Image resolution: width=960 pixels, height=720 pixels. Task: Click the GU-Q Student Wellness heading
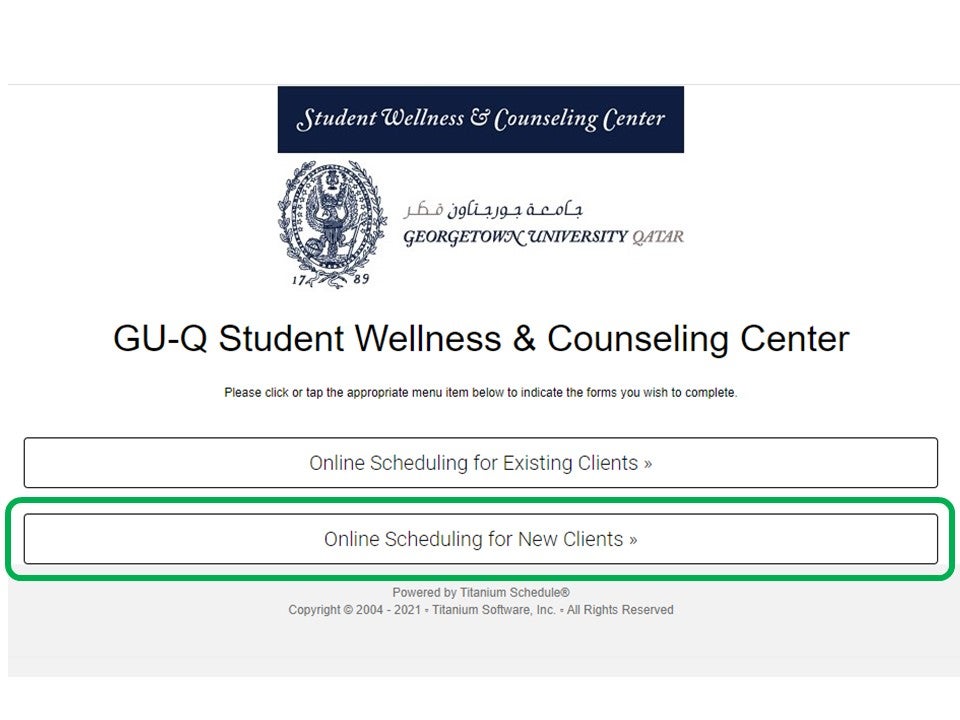tap(481, 339)
